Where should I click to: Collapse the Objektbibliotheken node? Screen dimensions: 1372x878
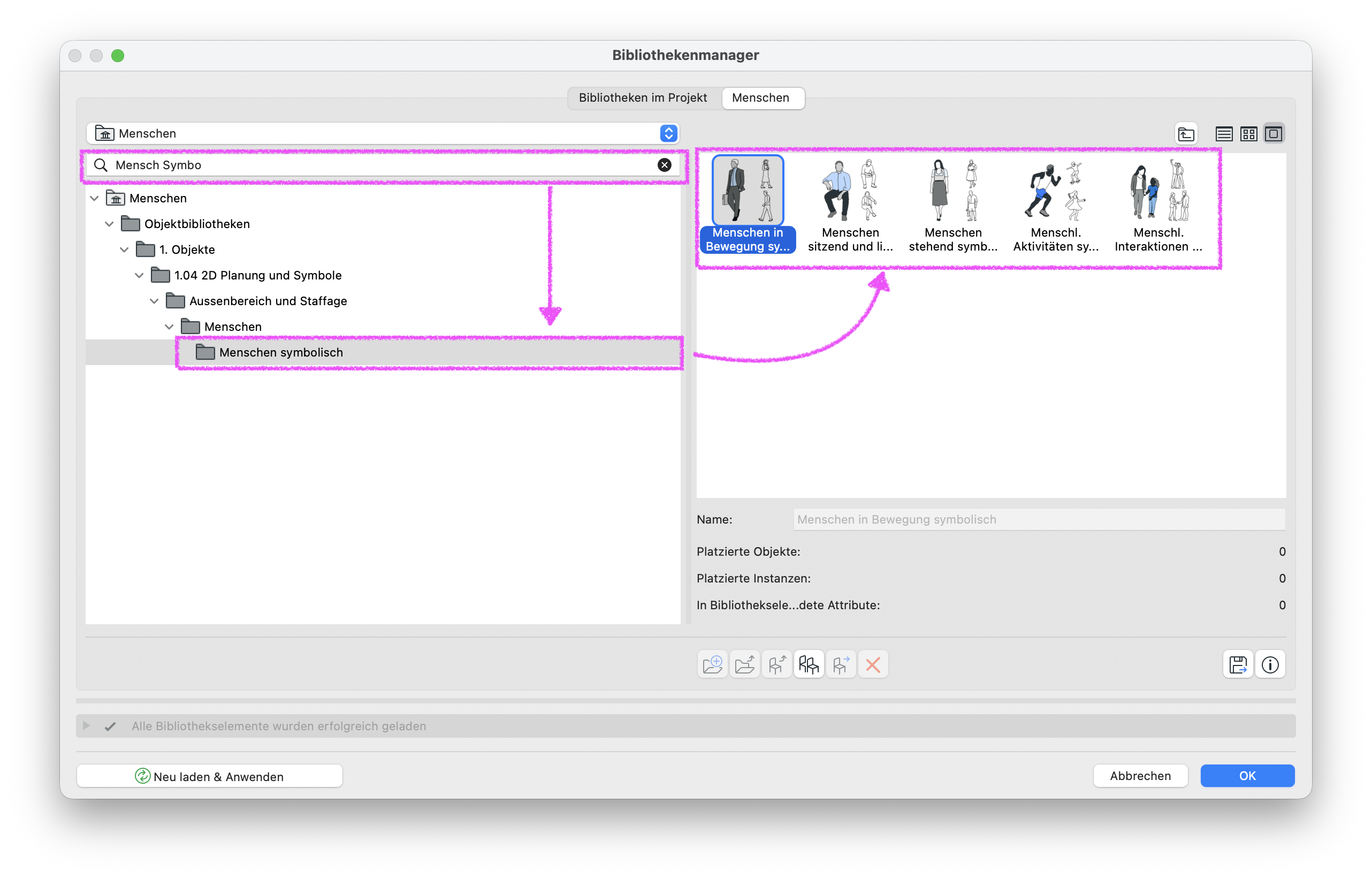point(109,223)
